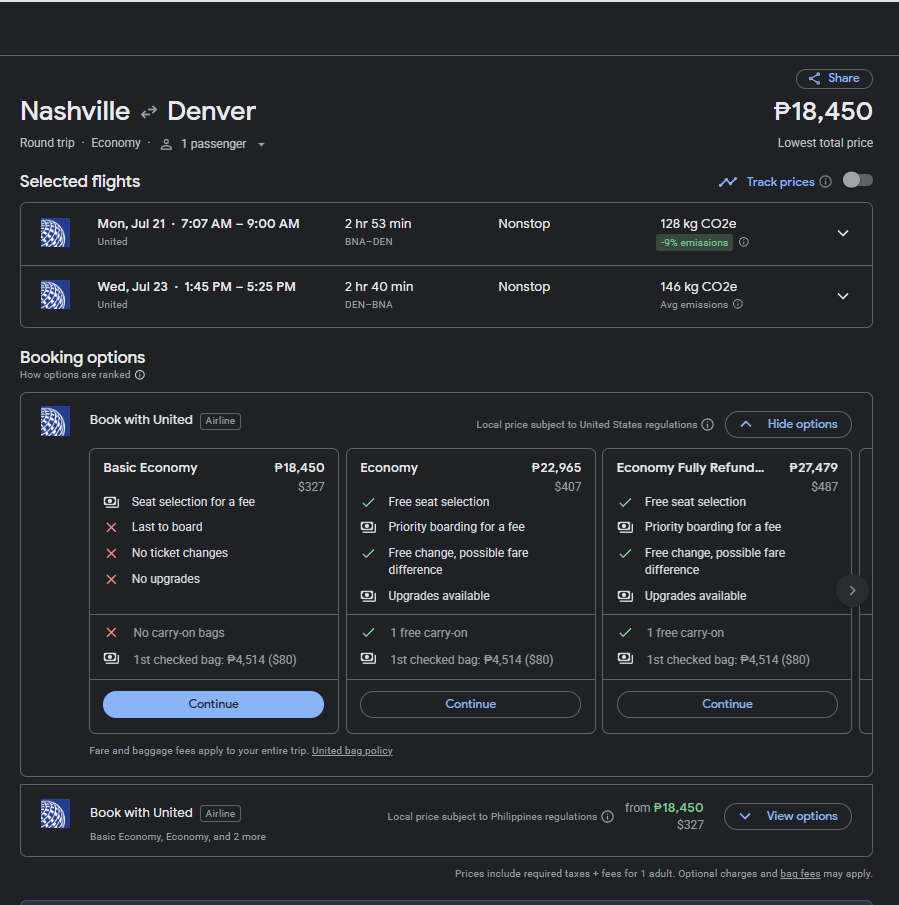This screenshot has width=899, height=905.
Task: Expand the Wed, Jul 23 flight details
Action: click(x=843, y=296)
